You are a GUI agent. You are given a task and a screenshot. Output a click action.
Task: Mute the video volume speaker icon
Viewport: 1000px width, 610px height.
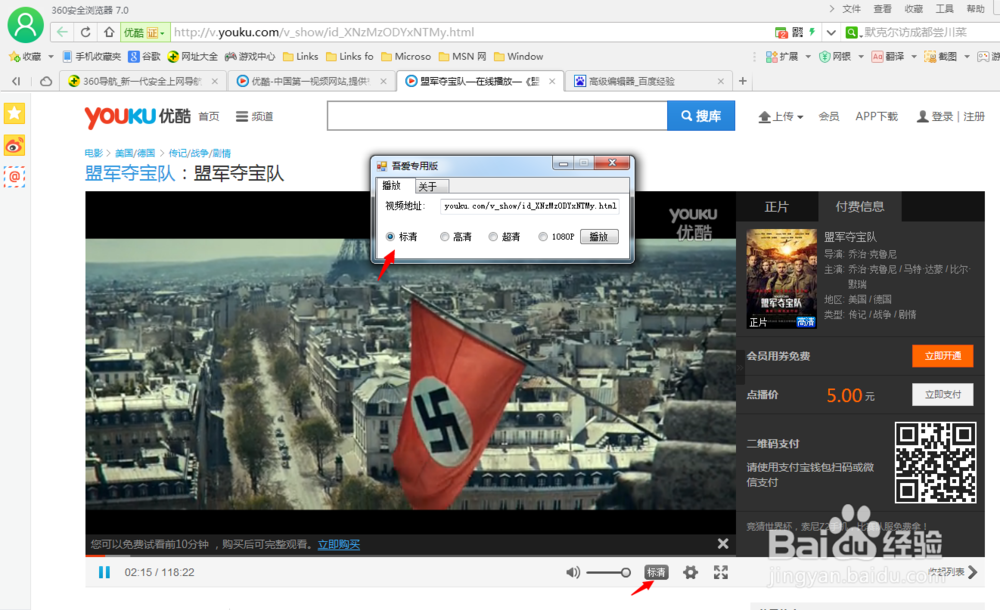(x=573, y=572)
